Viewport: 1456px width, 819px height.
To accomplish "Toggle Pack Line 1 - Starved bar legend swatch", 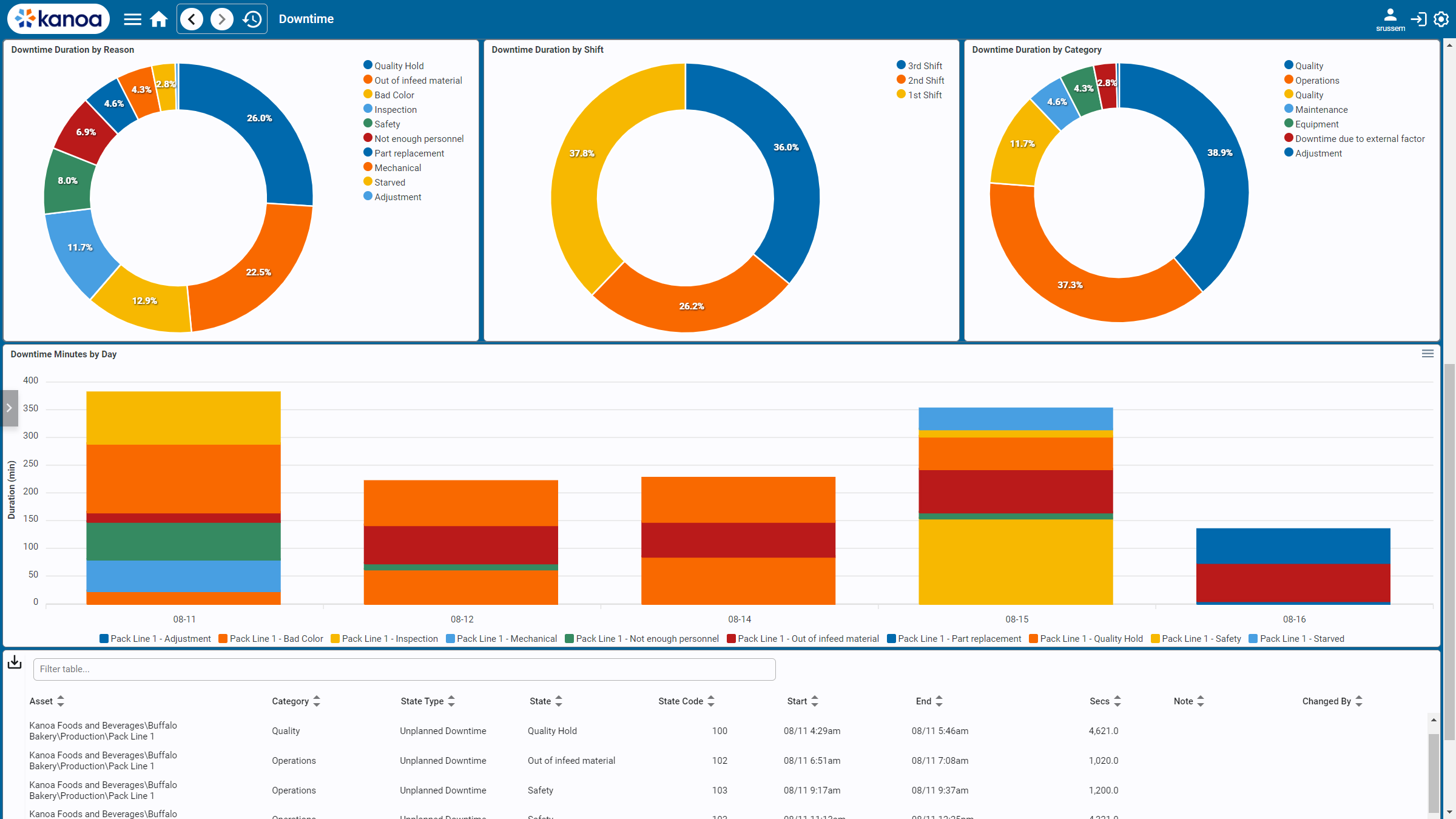I will (x=1253, y=638).
